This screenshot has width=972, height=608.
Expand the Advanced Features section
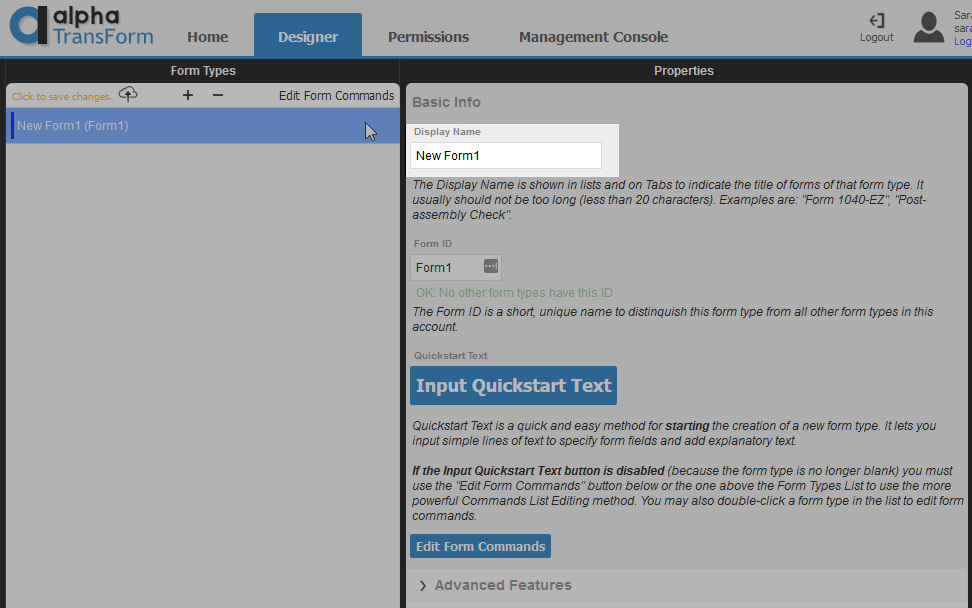pos(503,585)
